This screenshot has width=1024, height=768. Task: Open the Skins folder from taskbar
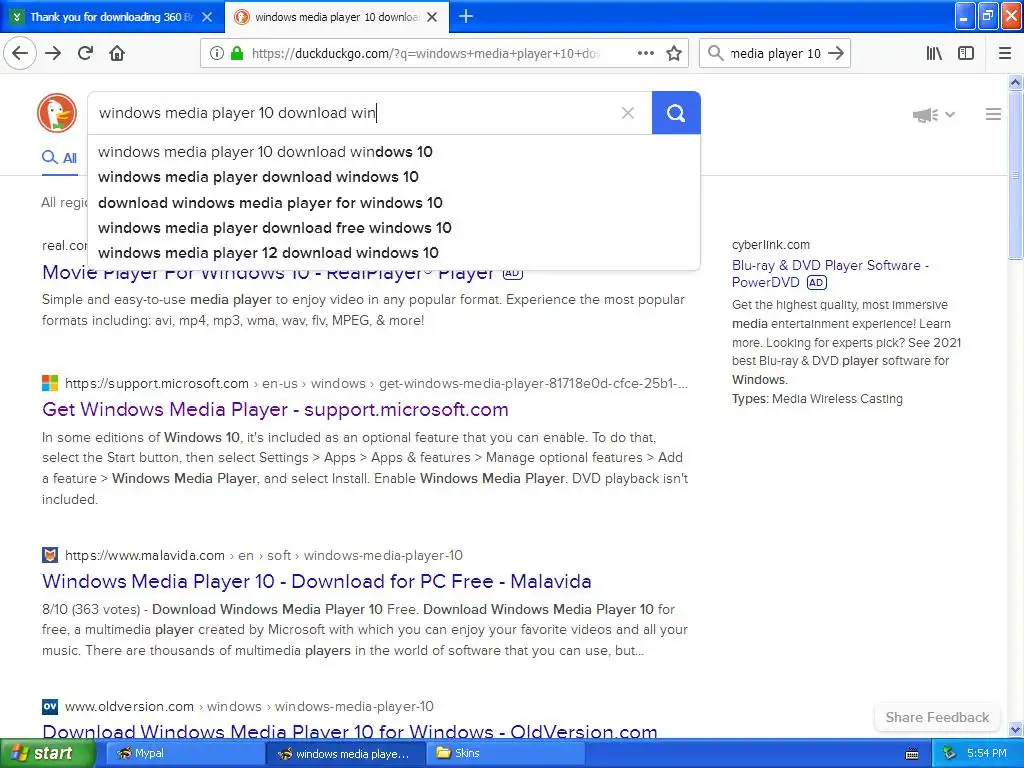(505, 753)
